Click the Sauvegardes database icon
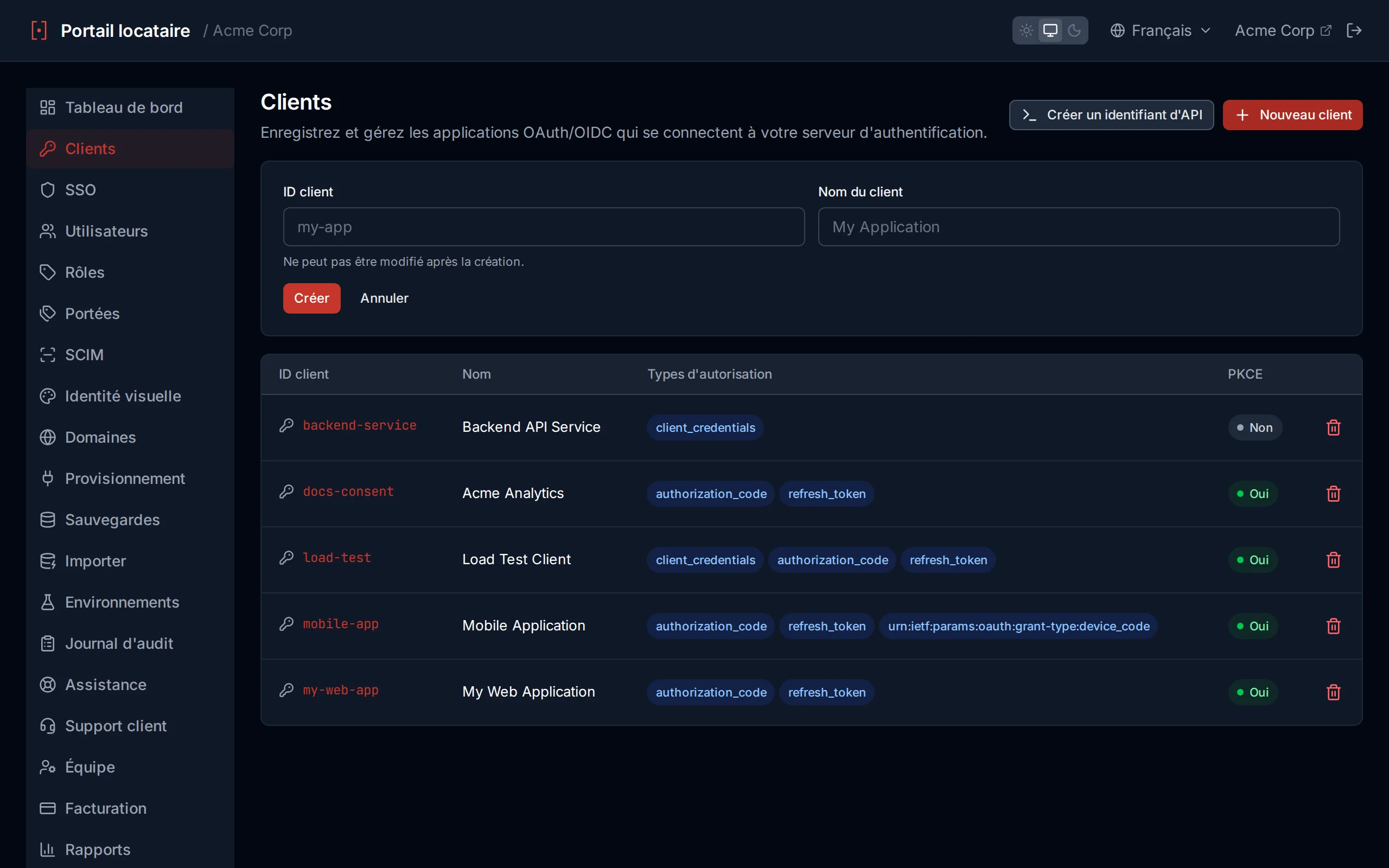Image resolution: width=1389 pixels, height=868 pixels. click(48, 520)
